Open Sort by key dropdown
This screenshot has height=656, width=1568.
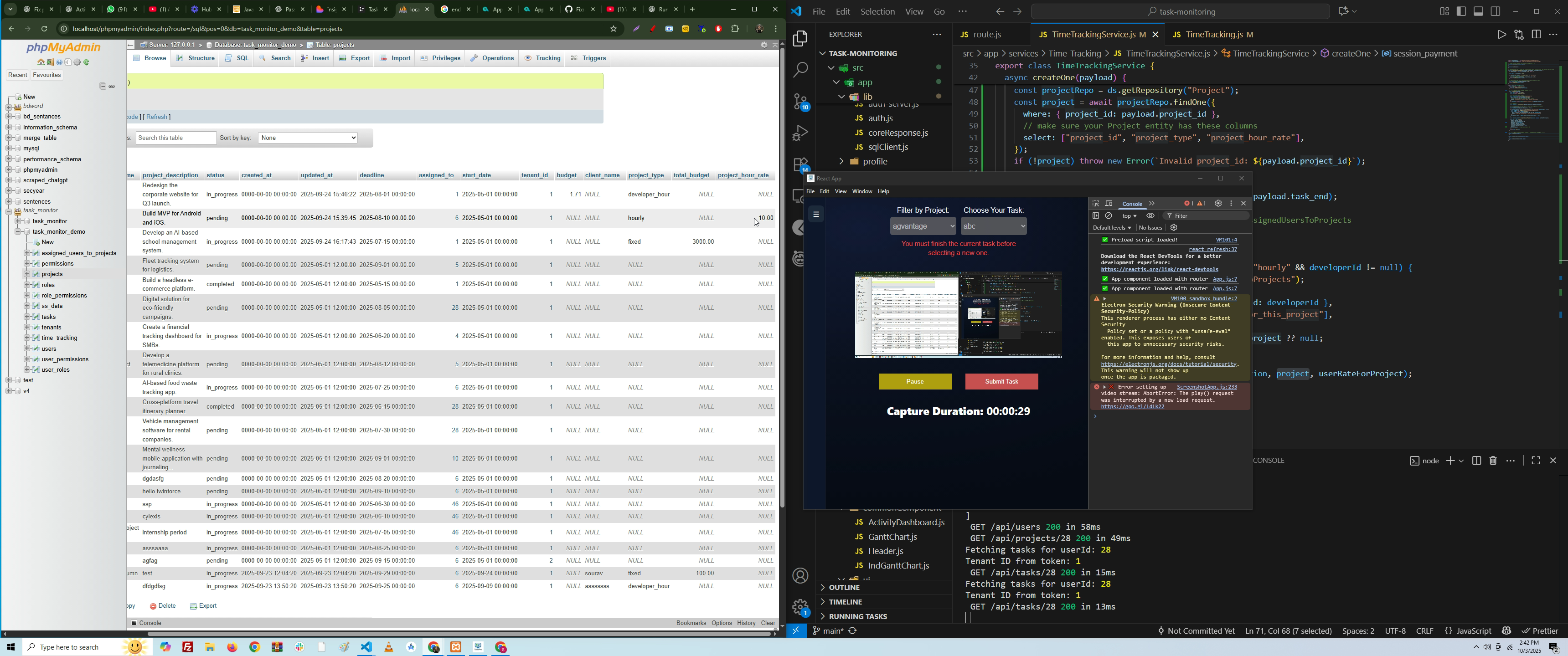(308, 138)
